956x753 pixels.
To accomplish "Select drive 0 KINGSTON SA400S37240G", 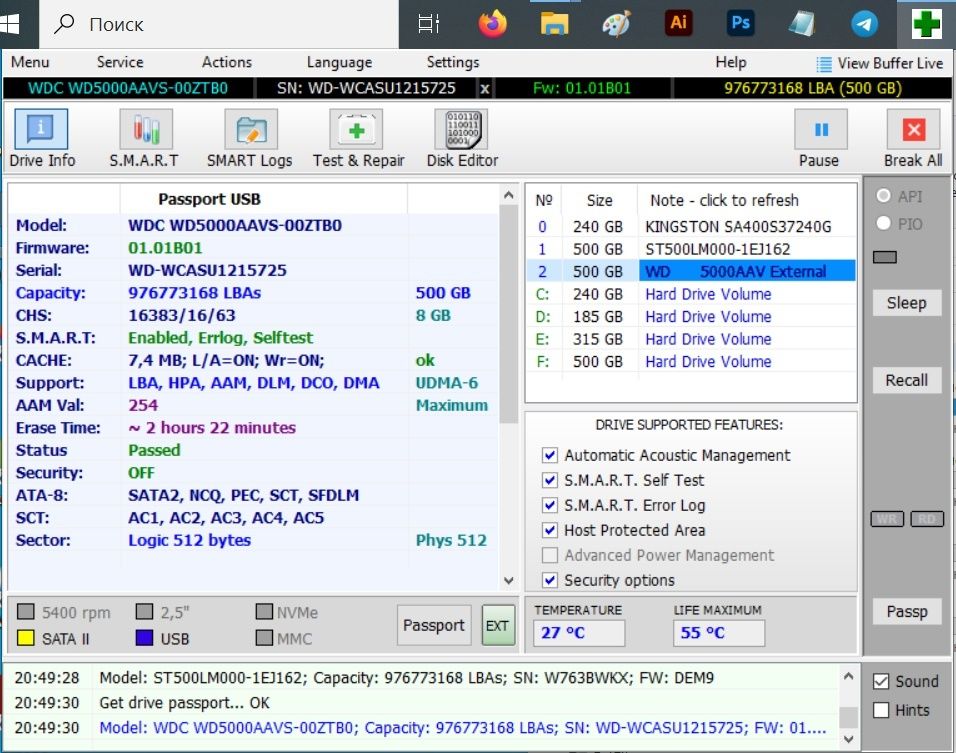I will coord(691,227).
